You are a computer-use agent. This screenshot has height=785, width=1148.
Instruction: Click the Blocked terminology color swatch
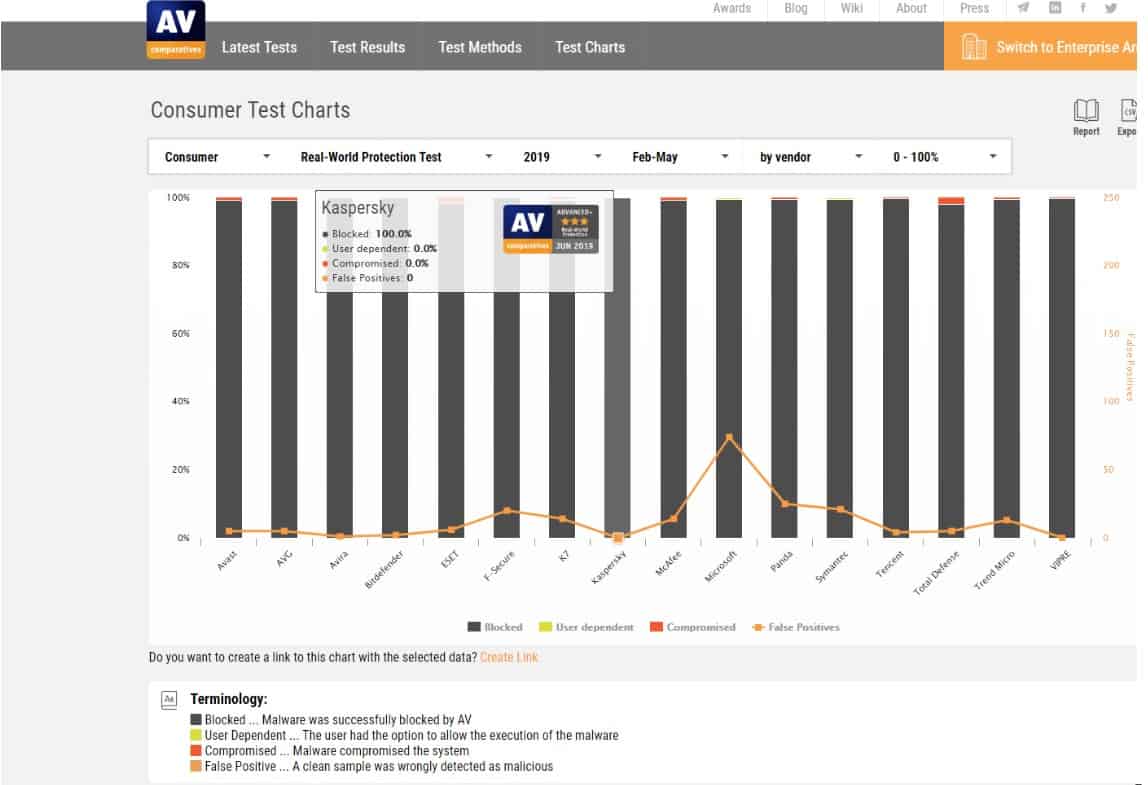[195, 720]
